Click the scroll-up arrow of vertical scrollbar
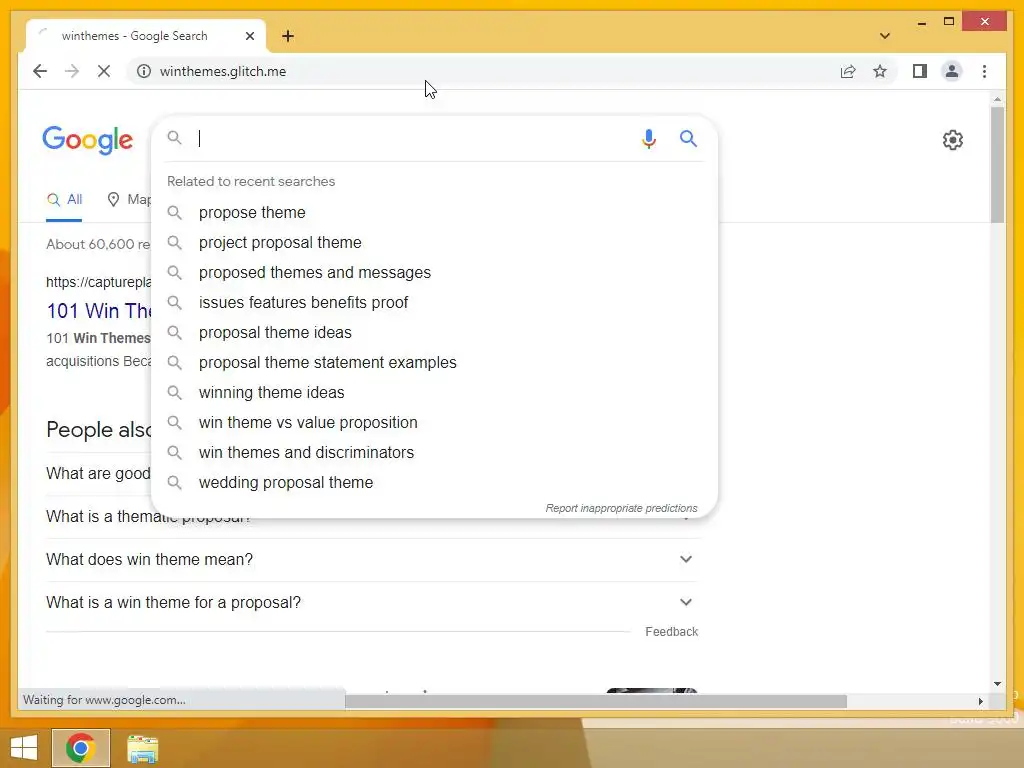Image resolution: width=1024 pixels, height=768 pixels. pos(997,99)
